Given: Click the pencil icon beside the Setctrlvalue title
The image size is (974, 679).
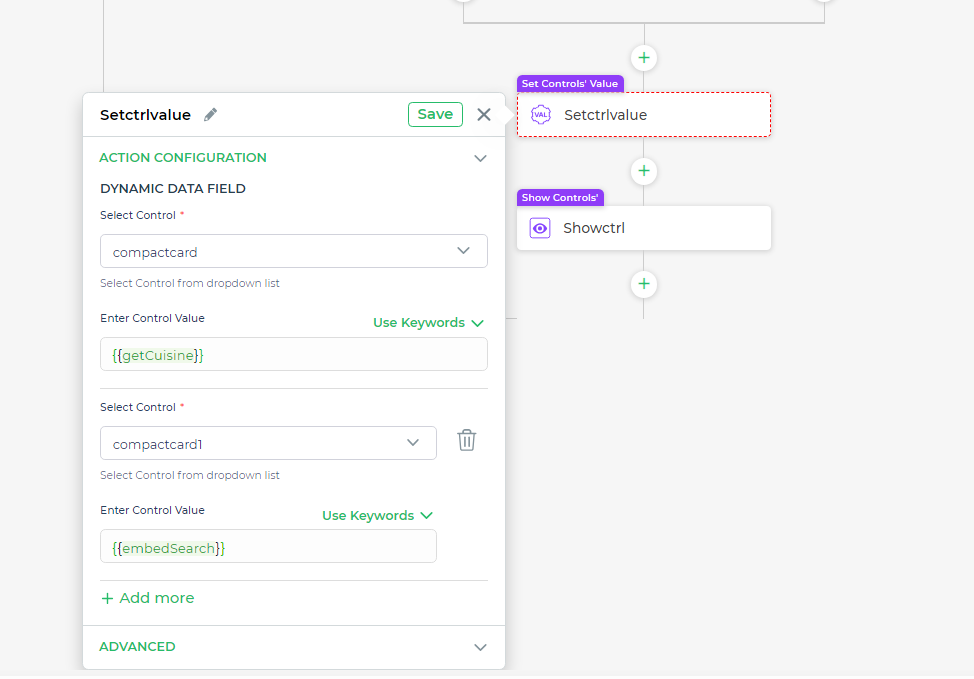Looking at the screenshot, I should [x=210, y=115].
